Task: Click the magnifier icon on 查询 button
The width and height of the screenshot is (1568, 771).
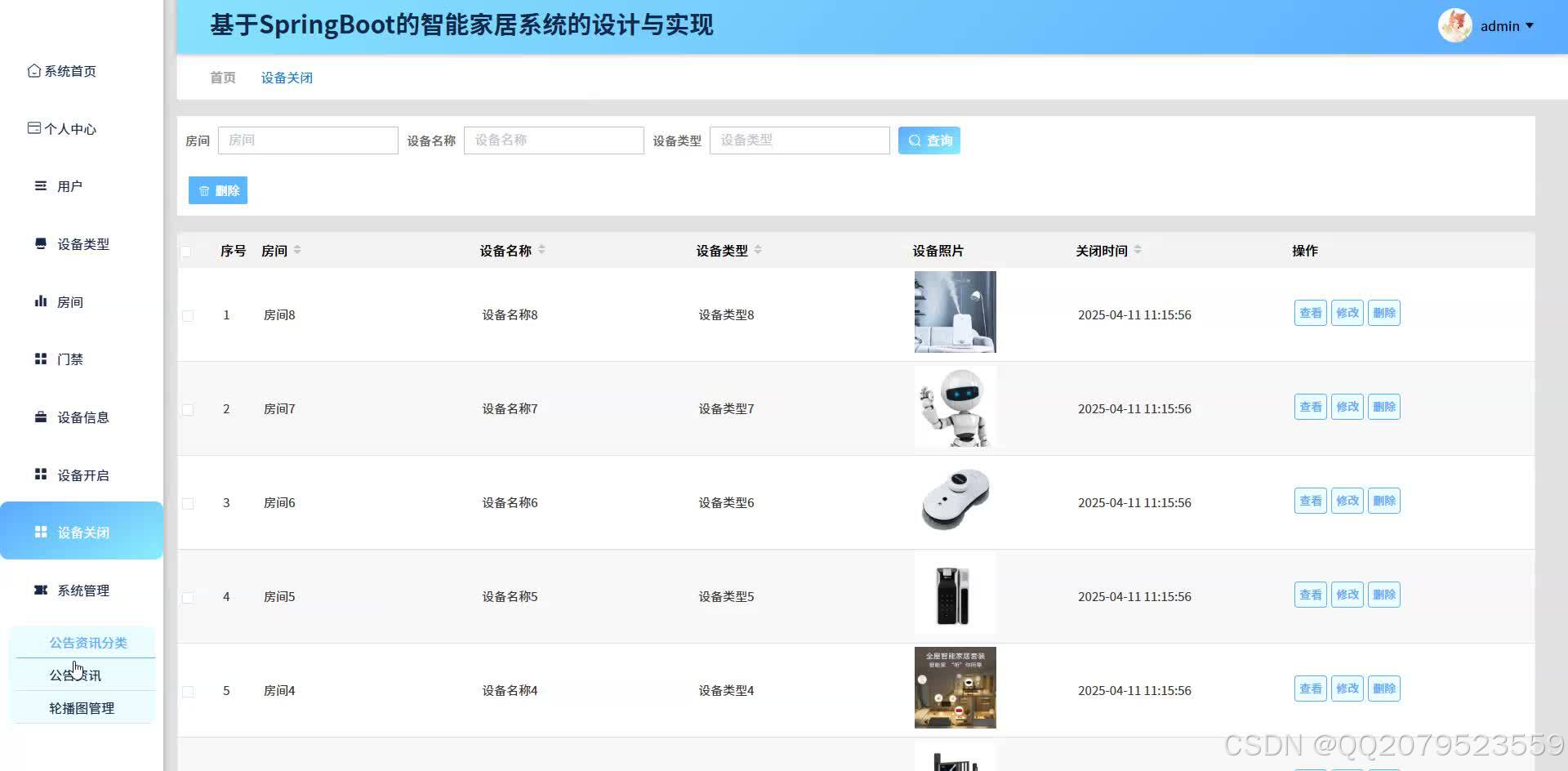Action: 915,140
